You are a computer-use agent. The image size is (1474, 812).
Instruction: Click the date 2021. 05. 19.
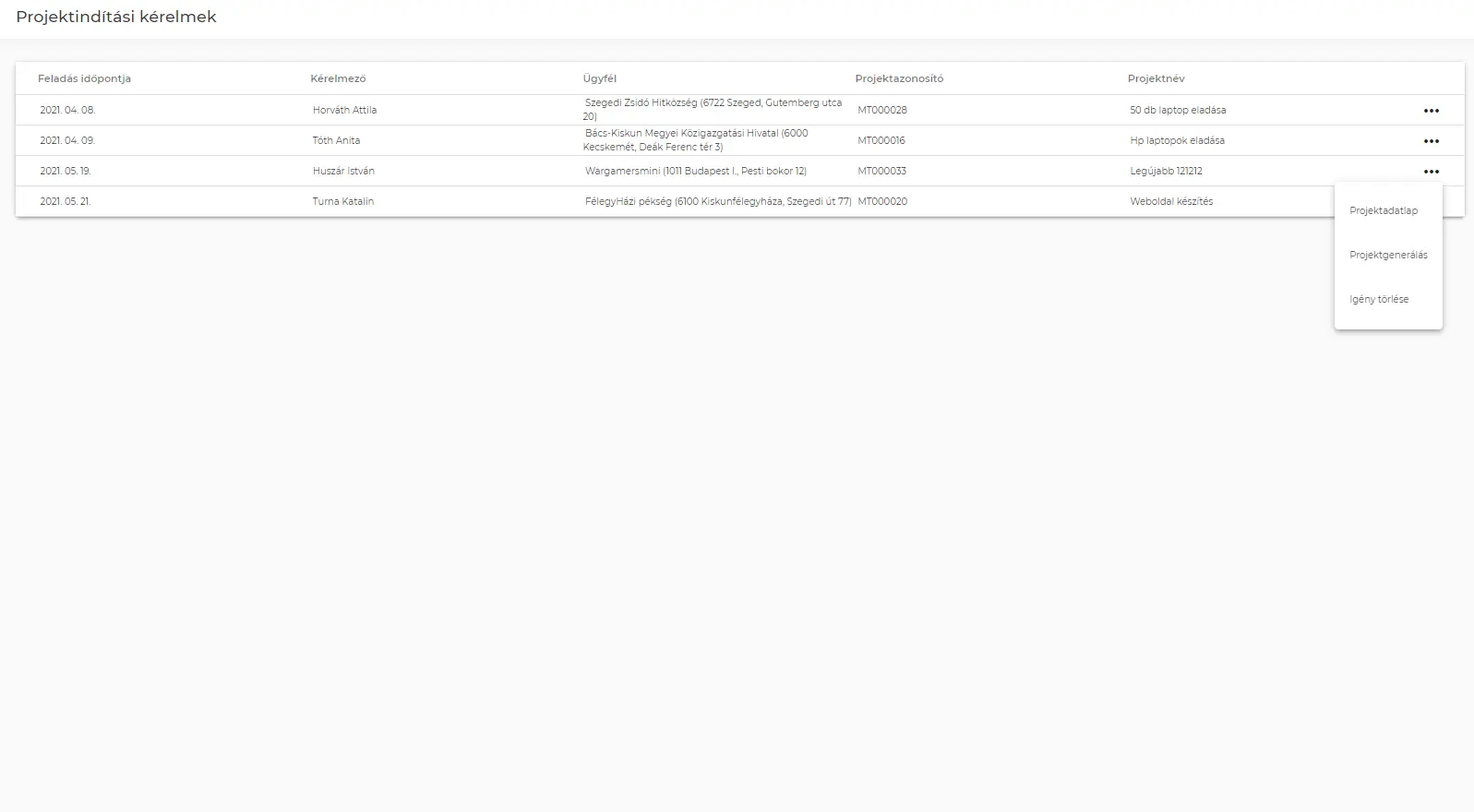(65, 172)
